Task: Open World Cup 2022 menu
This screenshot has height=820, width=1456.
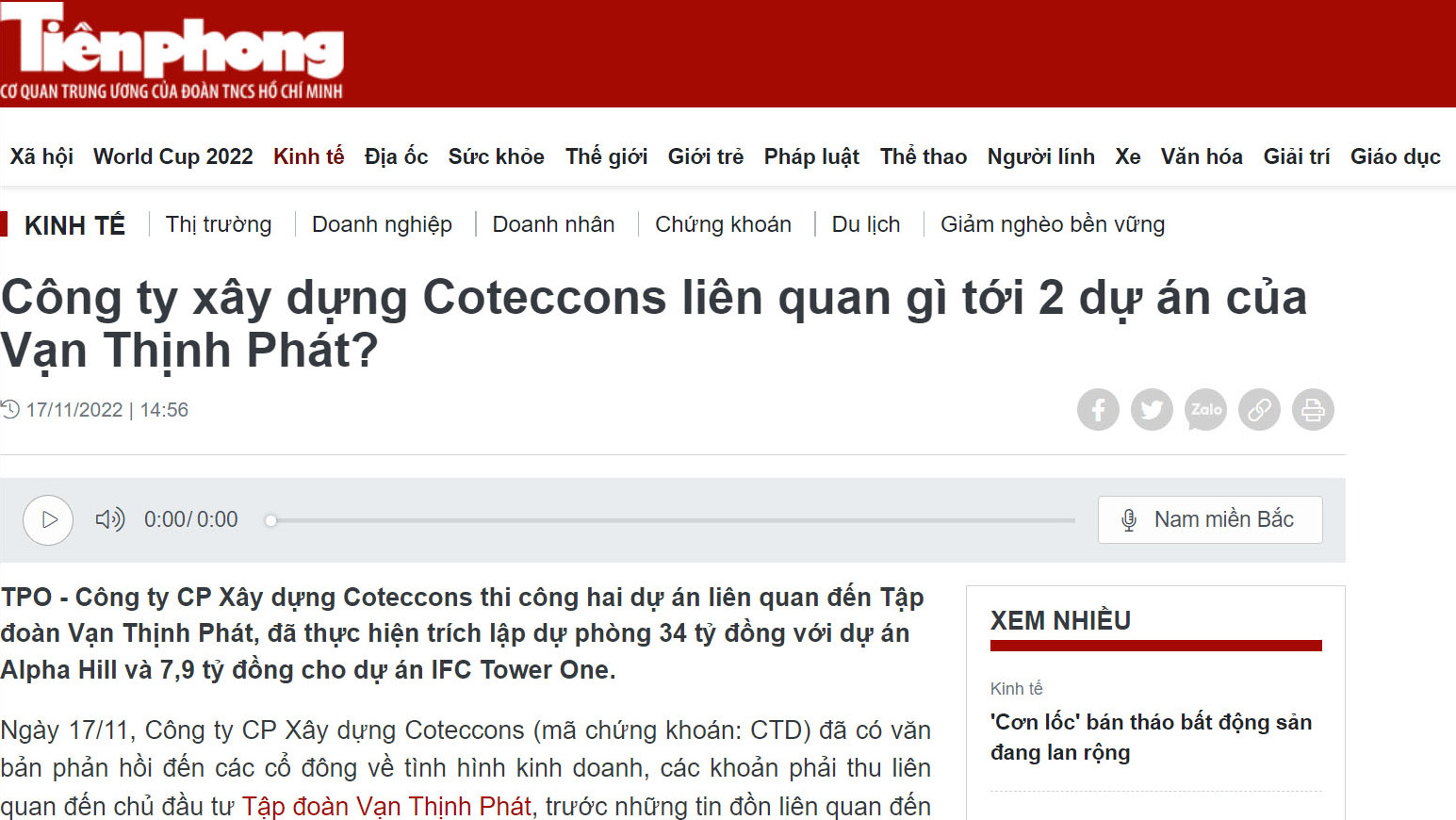Action: point(173,156)
